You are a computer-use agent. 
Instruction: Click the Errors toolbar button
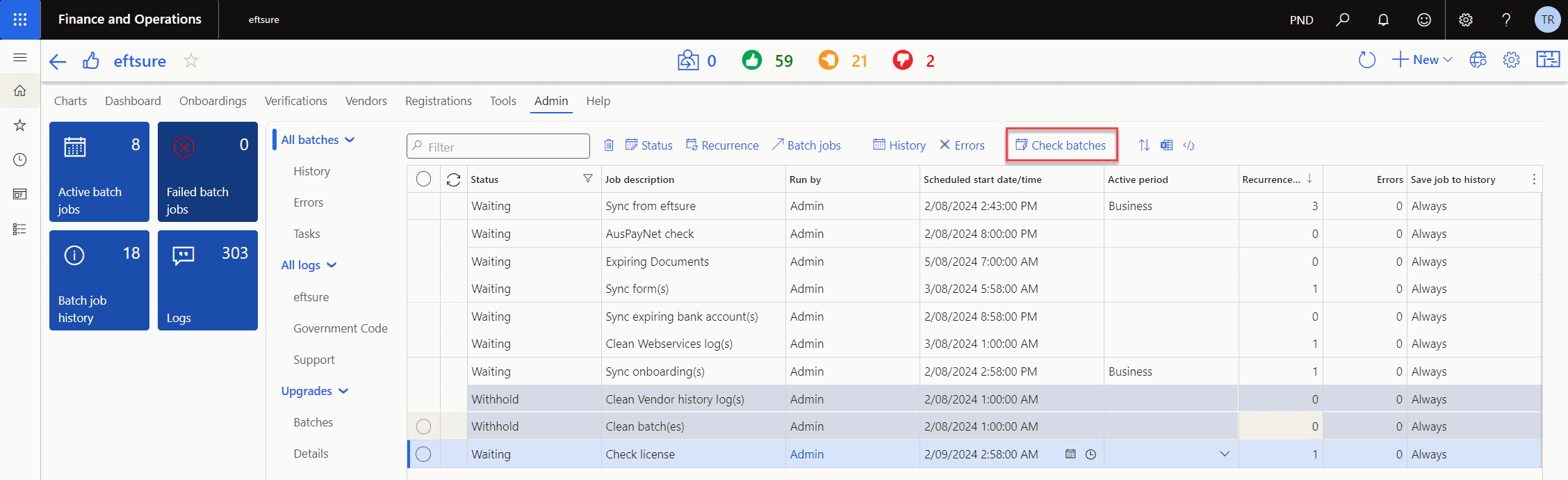tap(962, 145)
